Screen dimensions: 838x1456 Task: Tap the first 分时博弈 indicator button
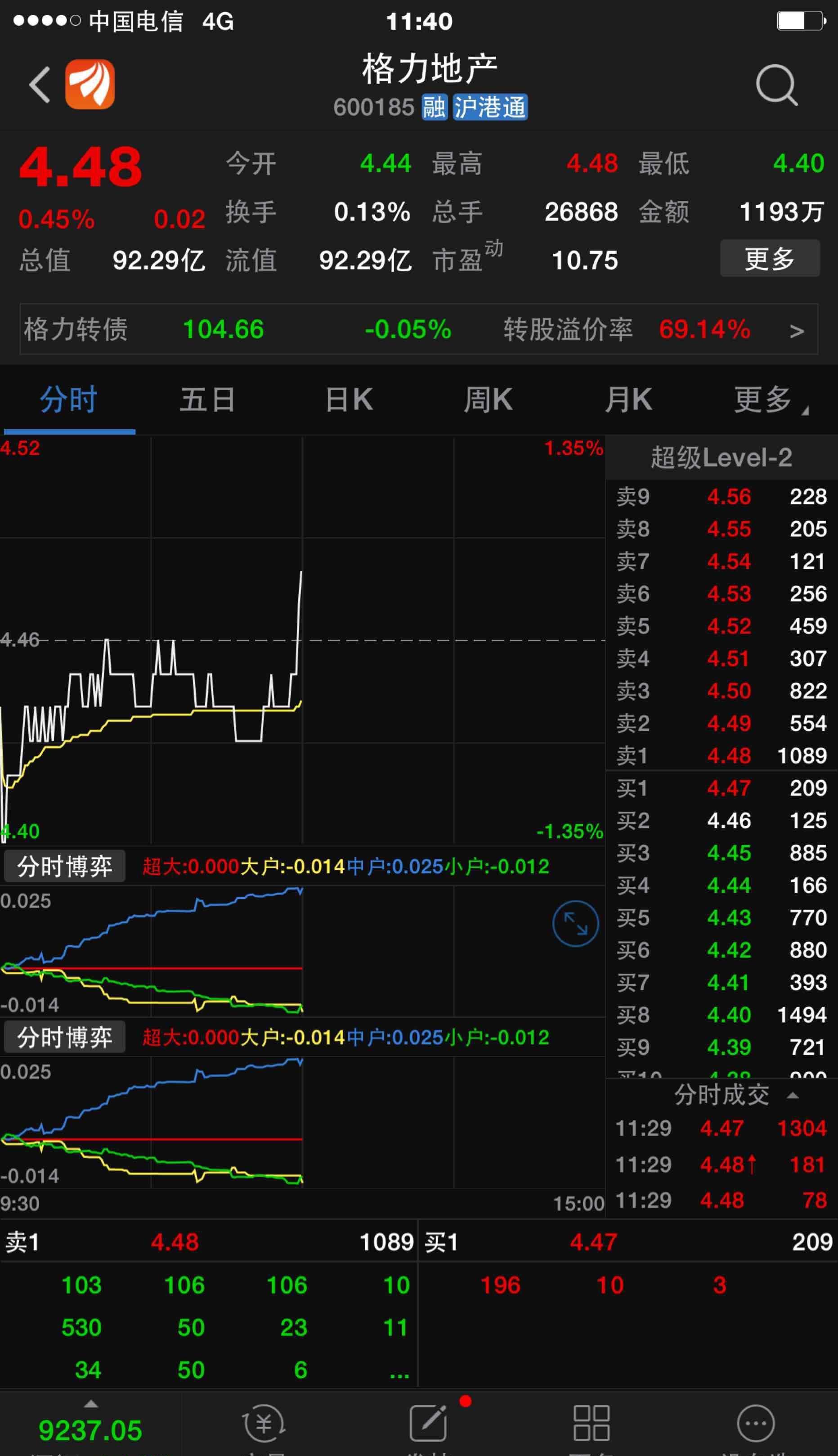pyautogui.click(x=64, y=866)
